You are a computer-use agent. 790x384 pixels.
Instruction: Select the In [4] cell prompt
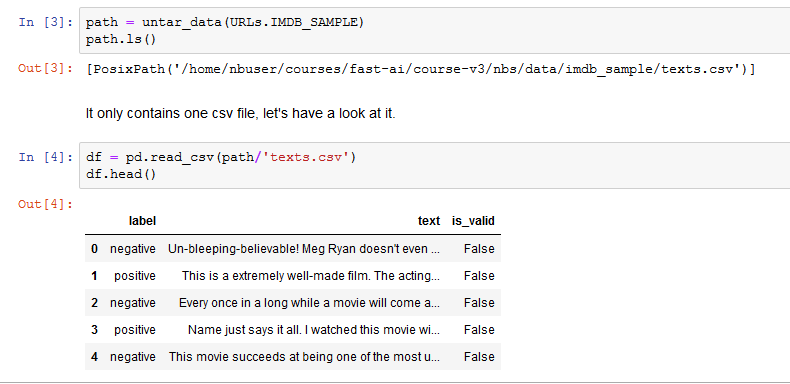coord(46,157)
